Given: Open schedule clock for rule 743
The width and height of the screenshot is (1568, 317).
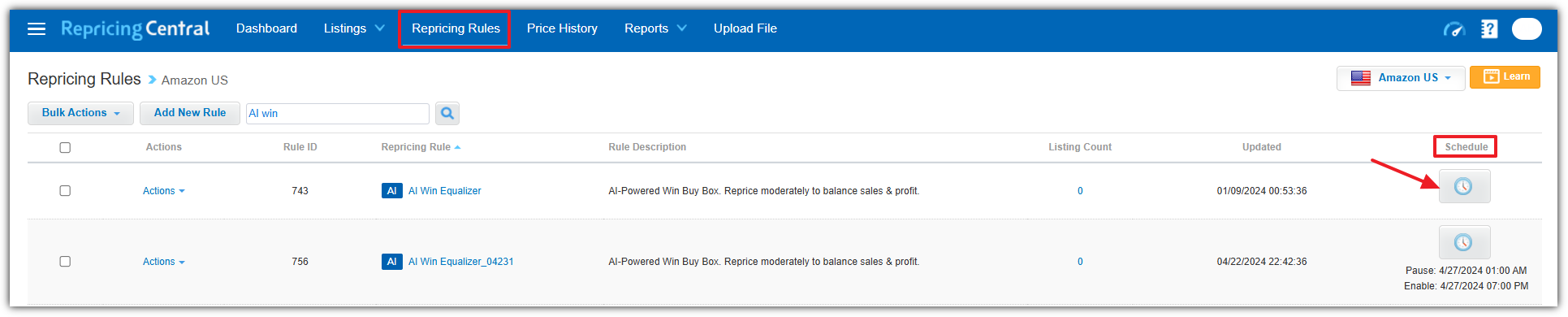Looking at the screenshot, I should coord(1464,187).
